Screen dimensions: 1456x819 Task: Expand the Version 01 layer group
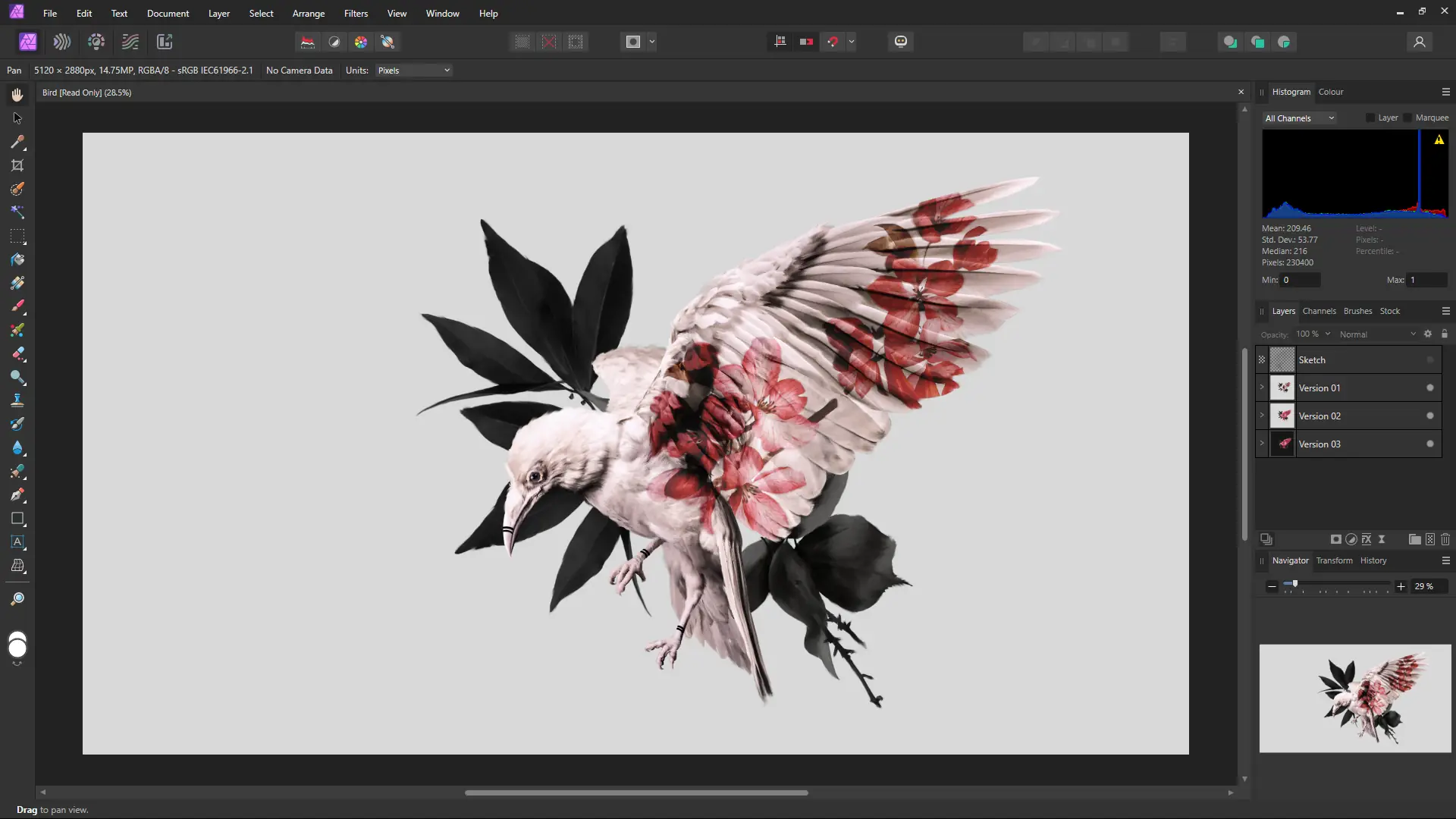[1263, 388]
